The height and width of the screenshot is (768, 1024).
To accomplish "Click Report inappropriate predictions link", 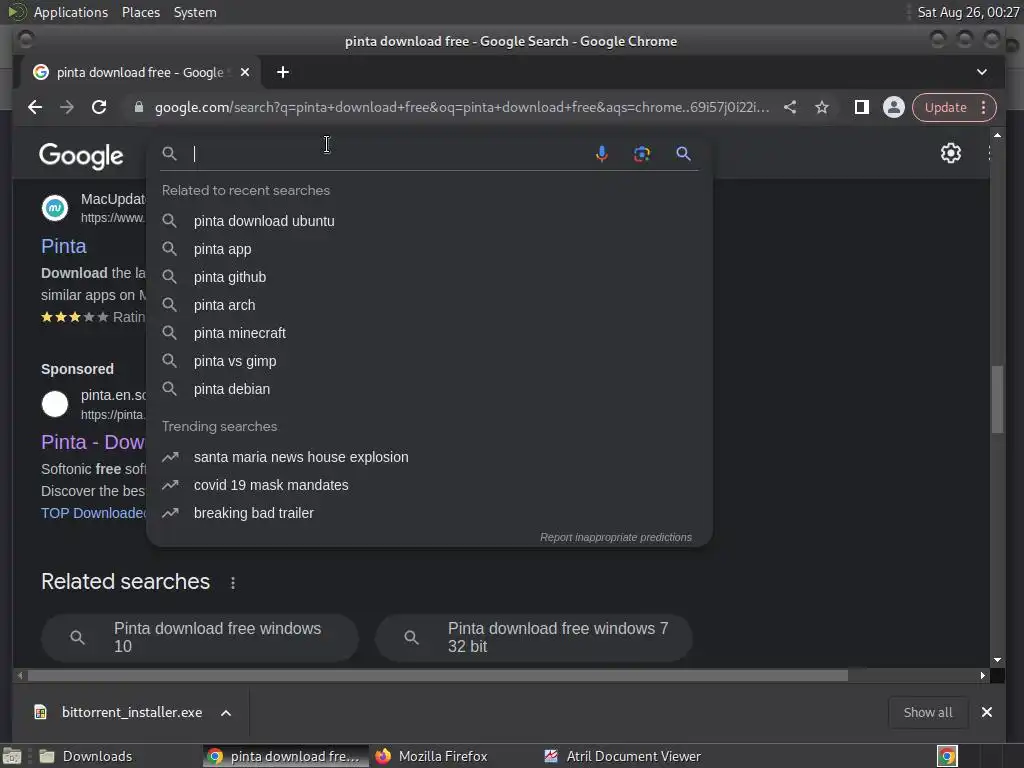I will 616,537.
